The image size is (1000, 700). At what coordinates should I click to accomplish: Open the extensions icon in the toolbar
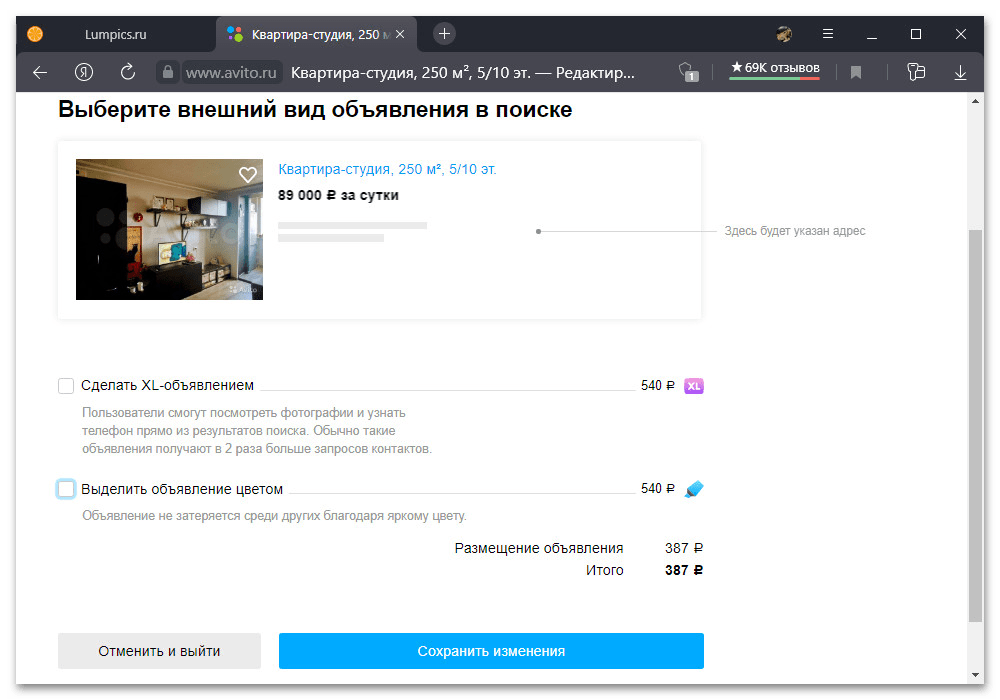[x=916, y=71]
